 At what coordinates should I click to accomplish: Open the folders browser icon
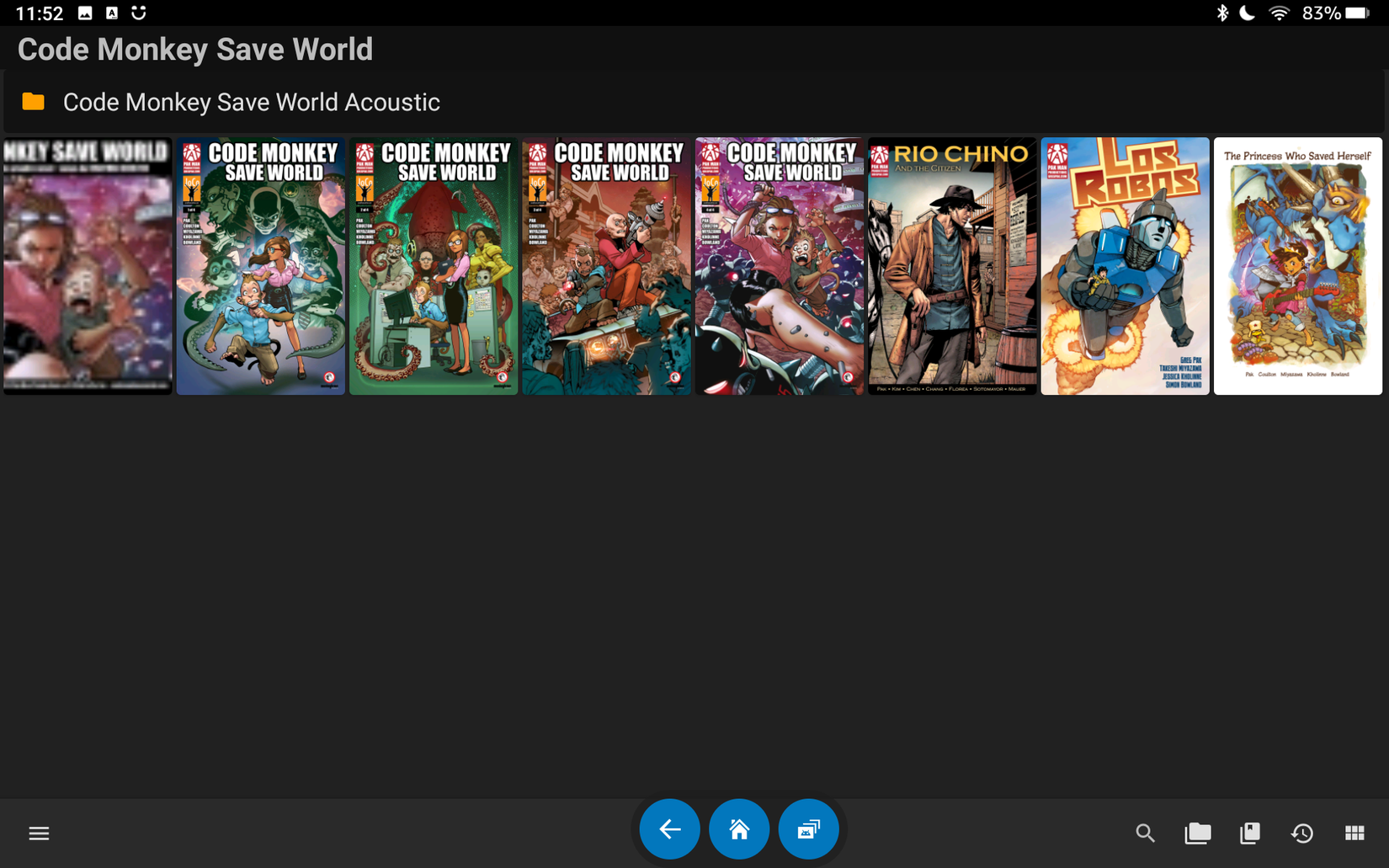[1197, 833]
